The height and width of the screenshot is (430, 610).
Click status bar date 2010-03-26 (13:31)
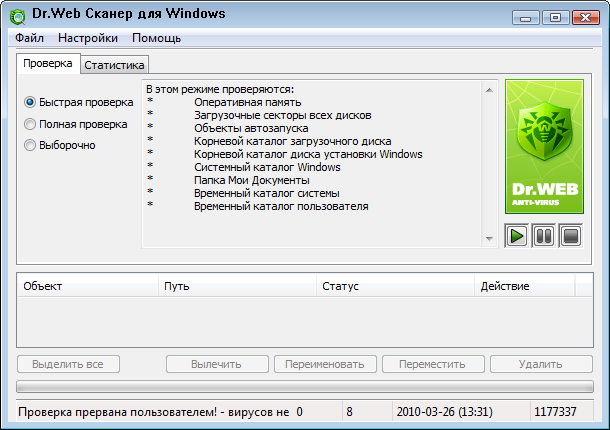pyautogui.click(x=445, y=412)
